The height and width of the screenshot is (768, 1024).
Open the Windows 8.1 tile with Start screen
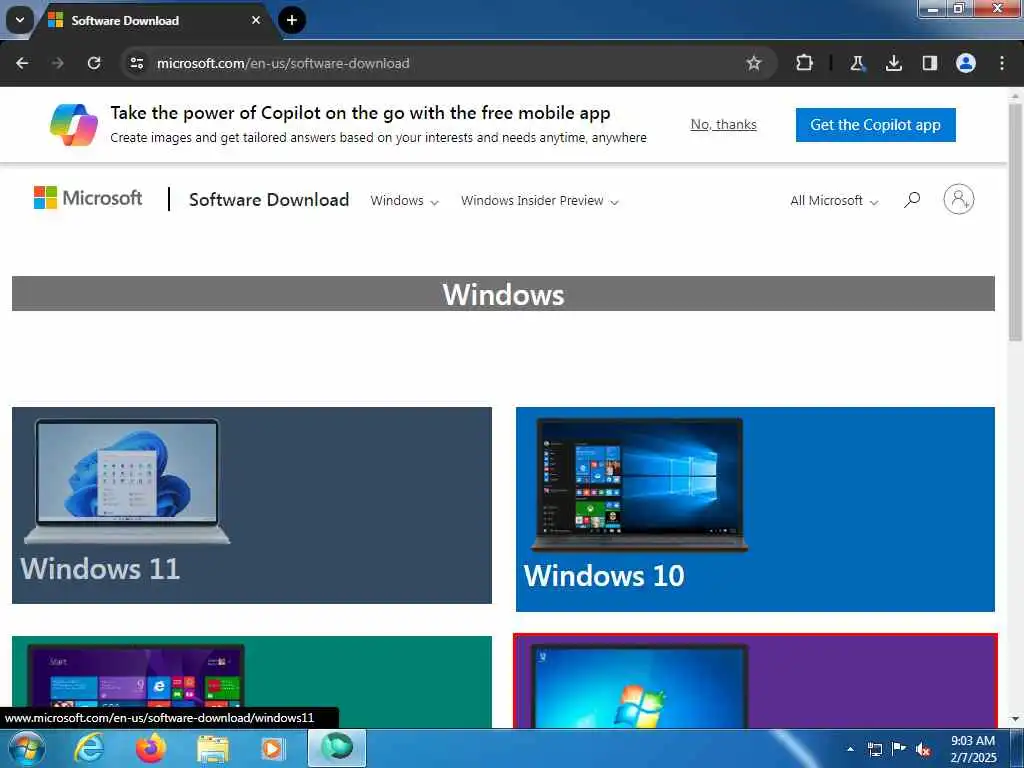pyautogui.click(x=251, y=682)
